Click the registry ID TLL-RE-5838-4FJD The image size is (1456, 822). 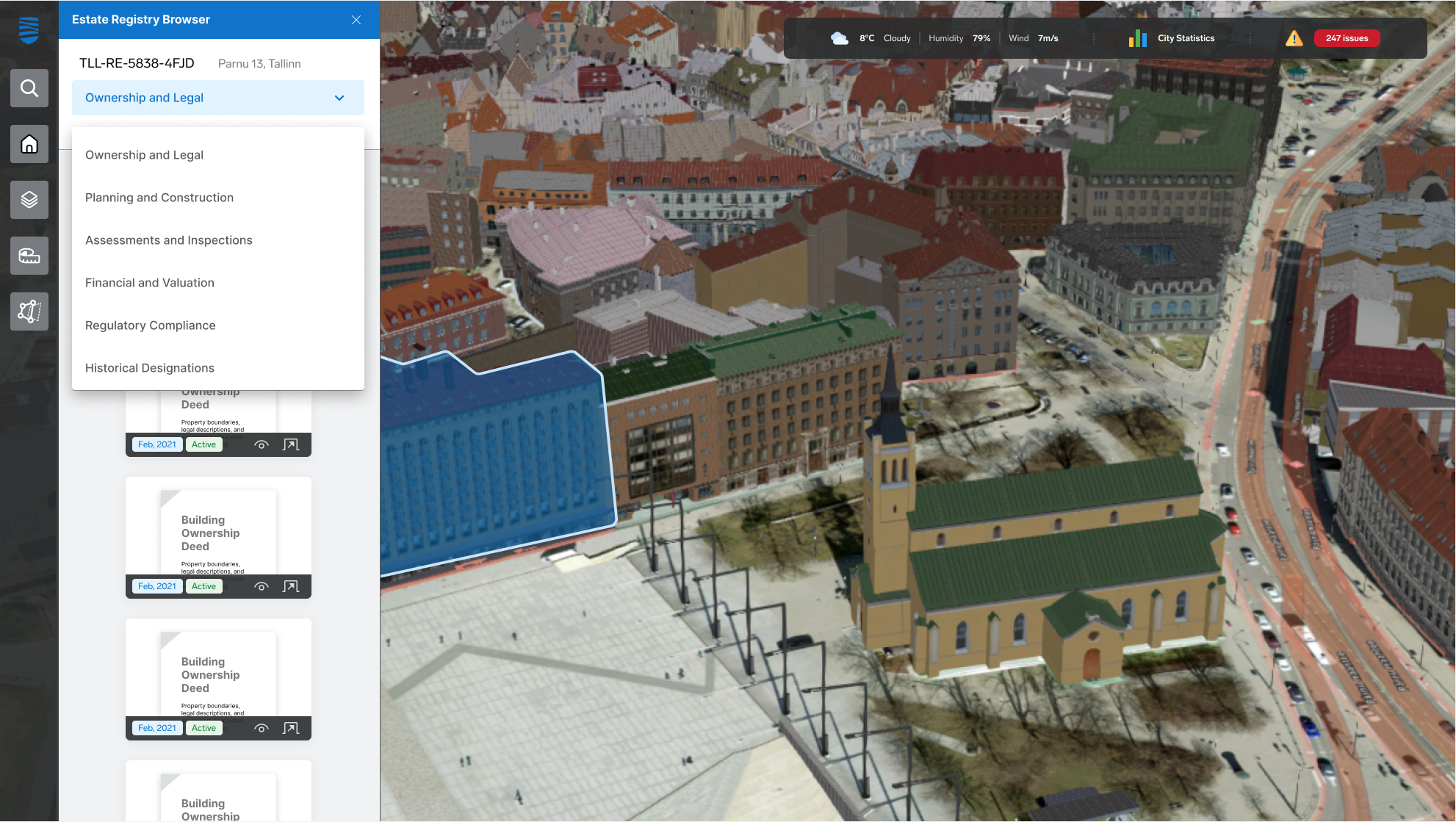coord(137,63)
